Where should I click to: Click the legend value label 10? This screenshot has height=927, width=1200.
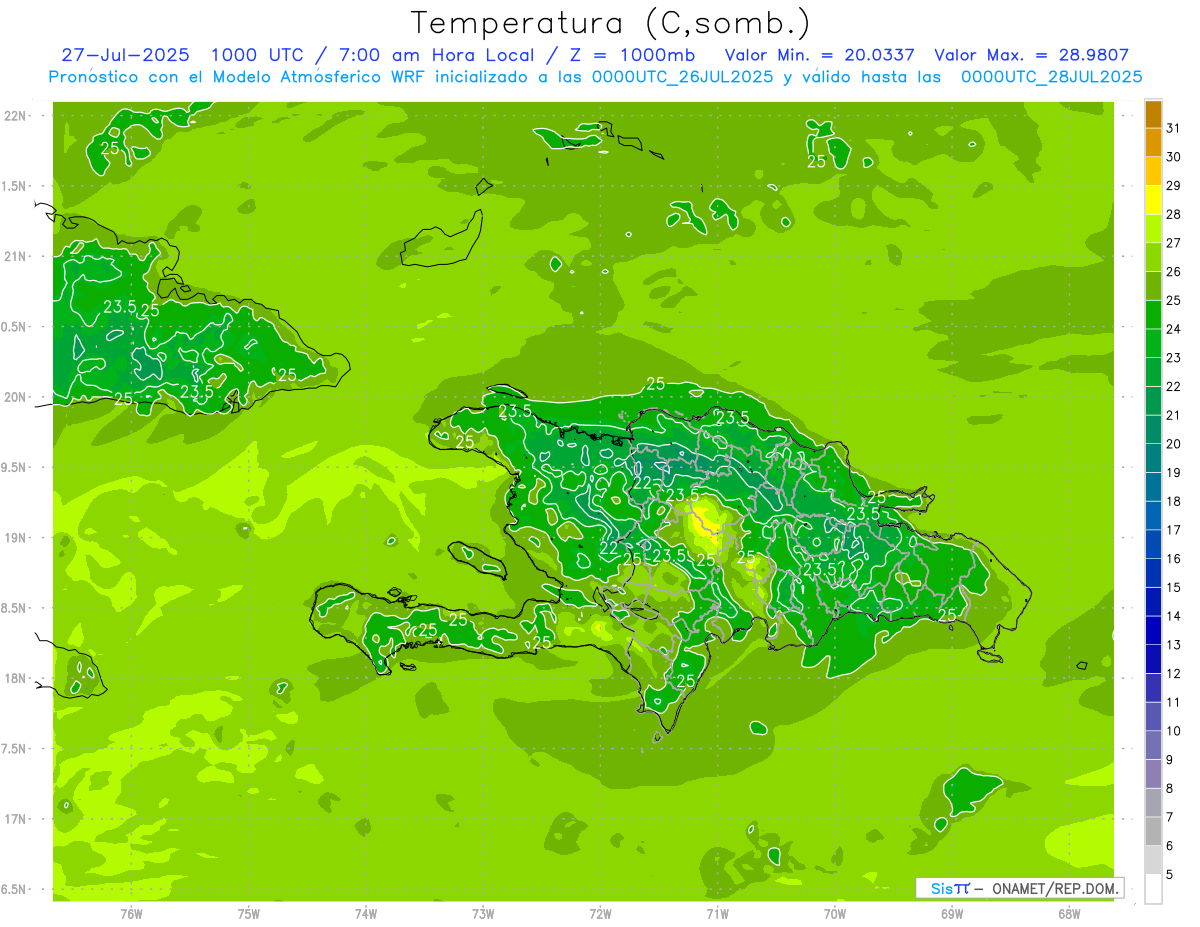pos(1173,731)
